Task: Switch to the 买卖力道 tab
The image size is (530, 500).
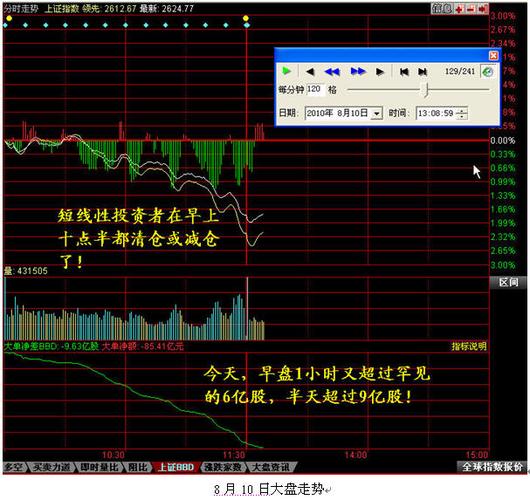Action: (51, 467)
